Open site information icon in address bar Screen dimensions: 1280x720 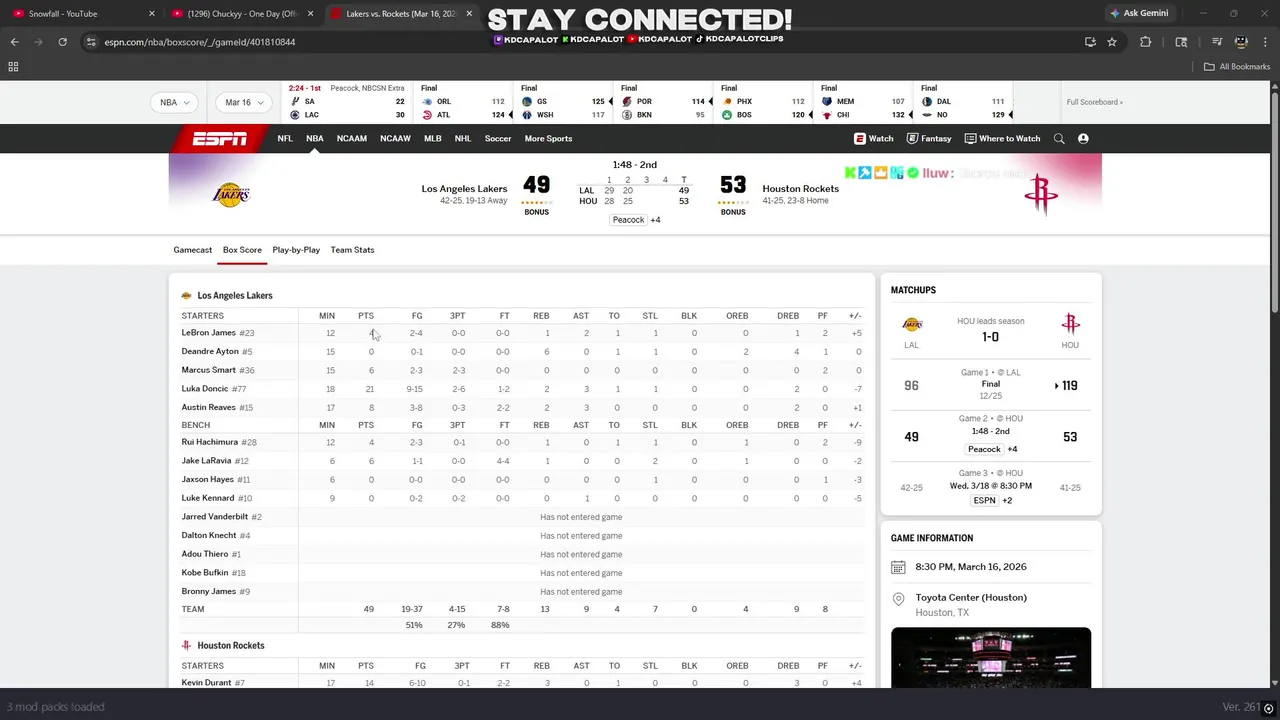[x=91, y=42]
